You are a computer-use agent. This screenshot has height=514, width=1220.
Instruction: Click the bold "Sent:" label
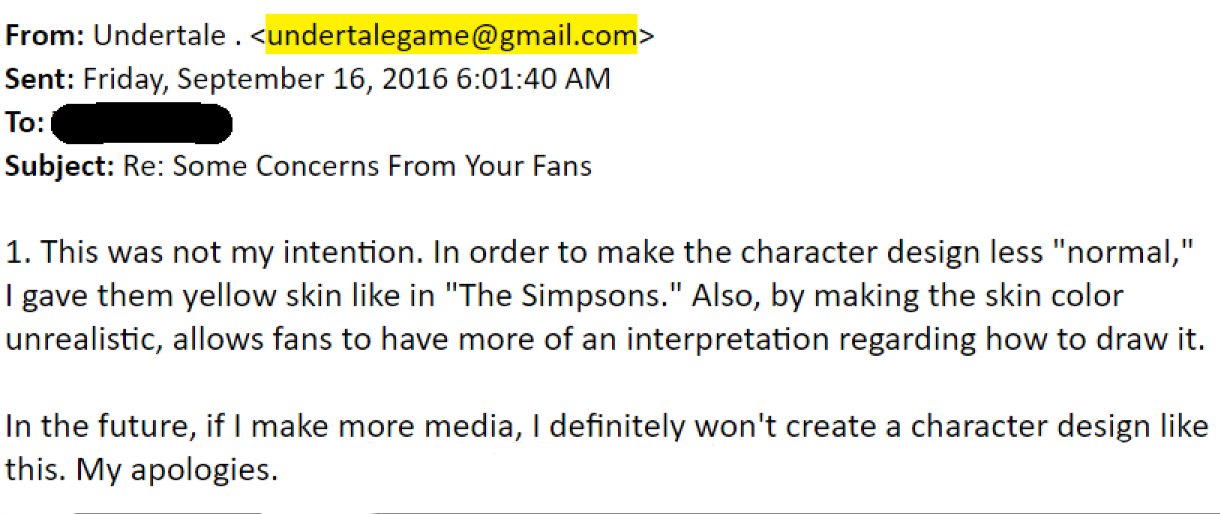tap(41, 79)
